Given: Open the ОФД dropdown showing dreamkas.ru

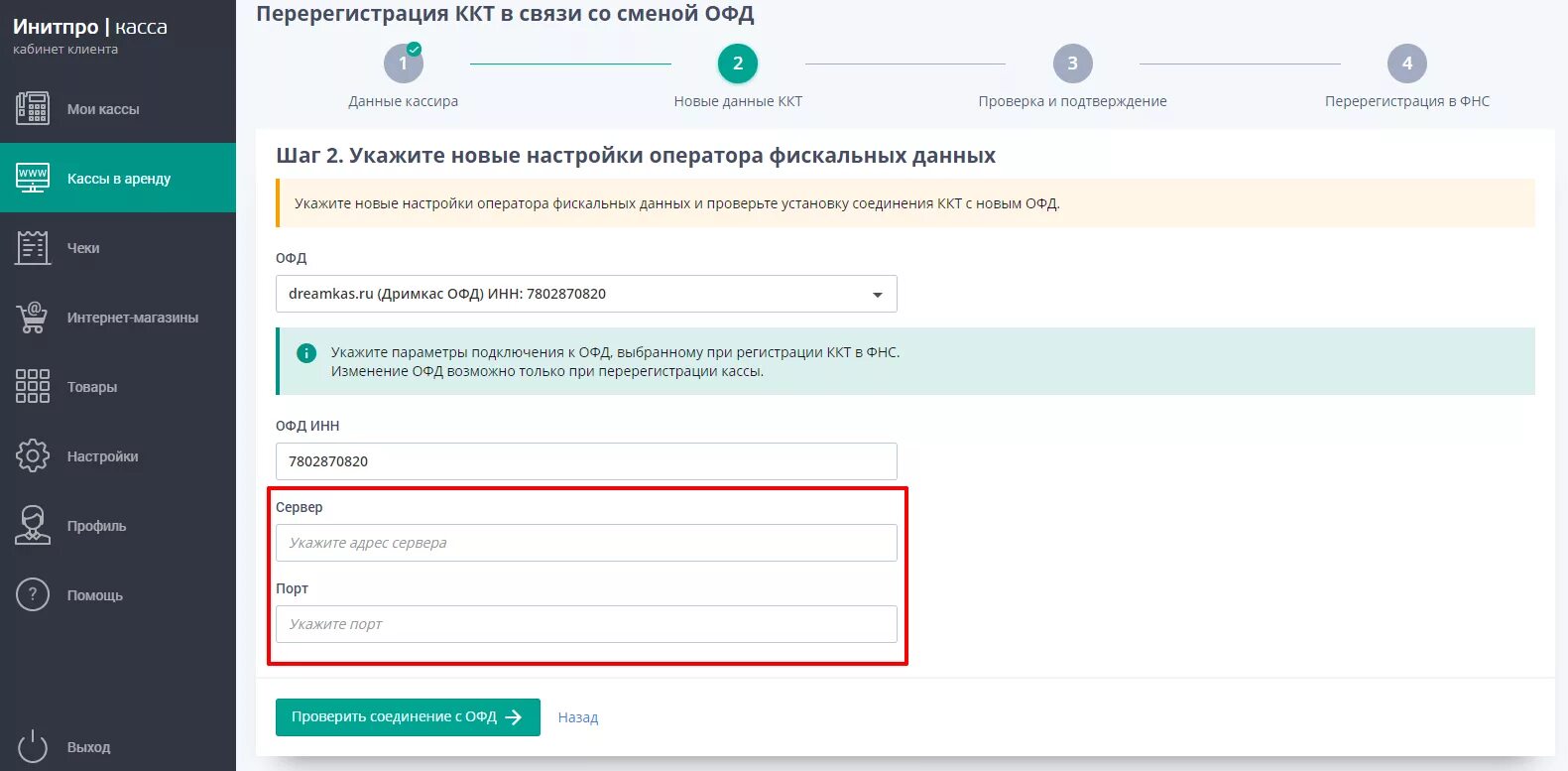Looking at the screenshot, I should (x=586, y=294).
